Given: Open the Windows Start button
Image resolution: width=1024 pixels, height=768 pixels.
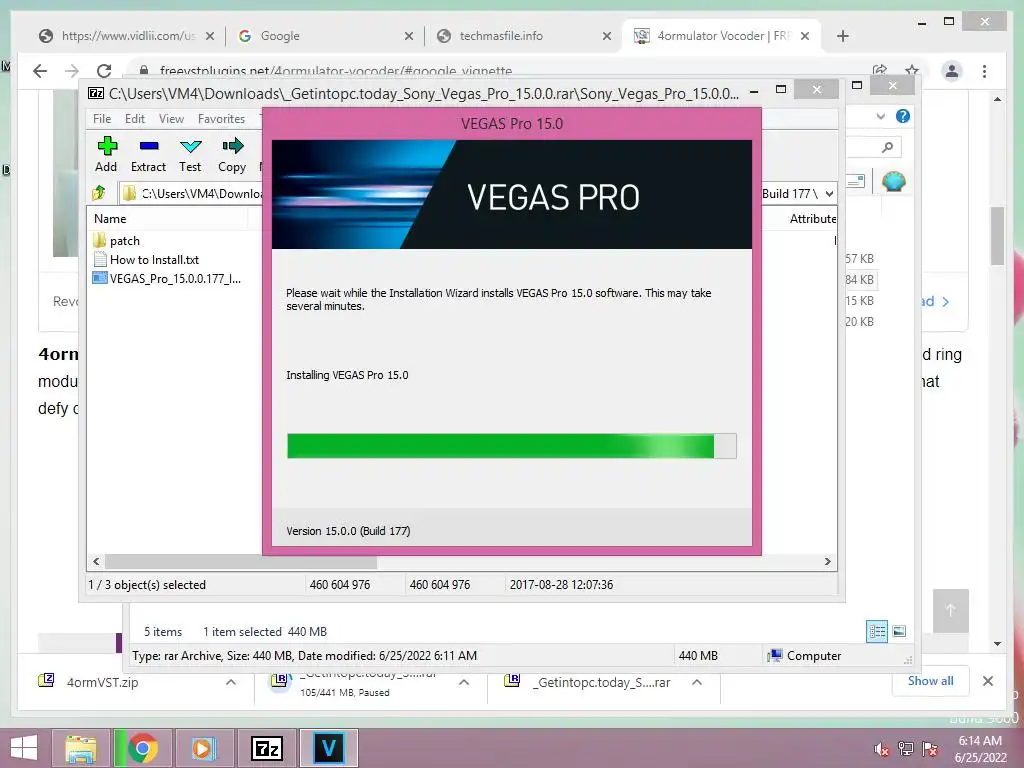Looking at the screenshot, I should (x=24, y=748).
